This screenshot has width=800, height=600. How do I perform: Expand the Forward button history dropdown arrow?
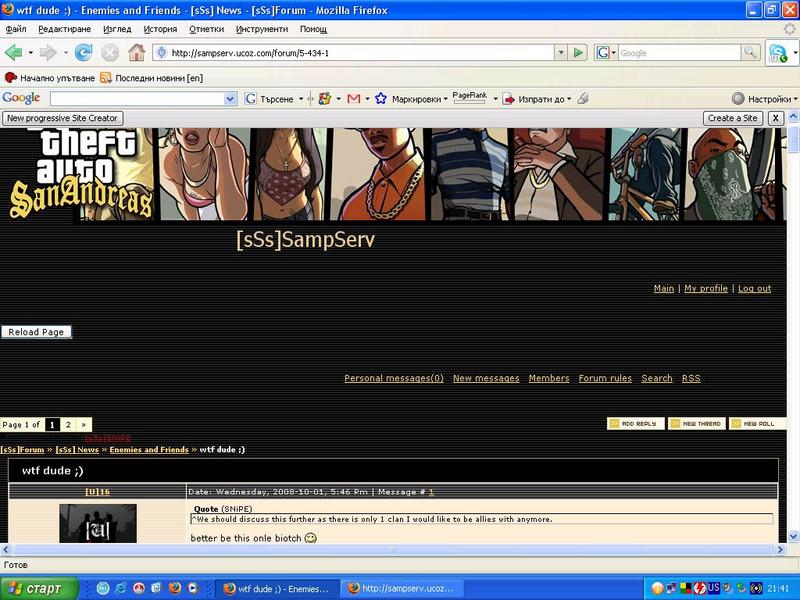[65, 53]
